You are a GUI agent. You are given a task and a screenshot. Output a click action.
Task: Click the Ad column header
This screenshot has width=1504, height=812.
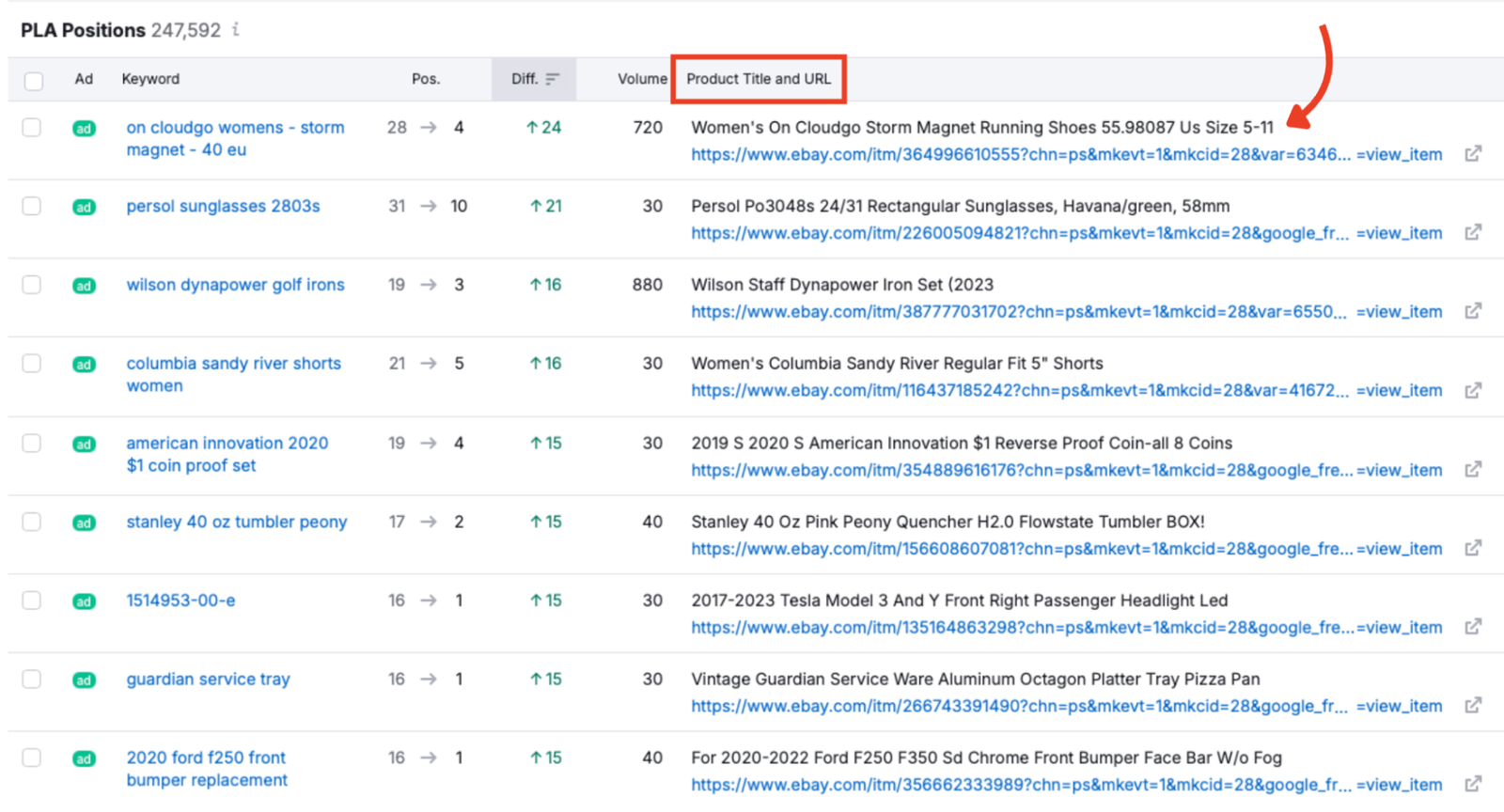(x=84, y=79)
